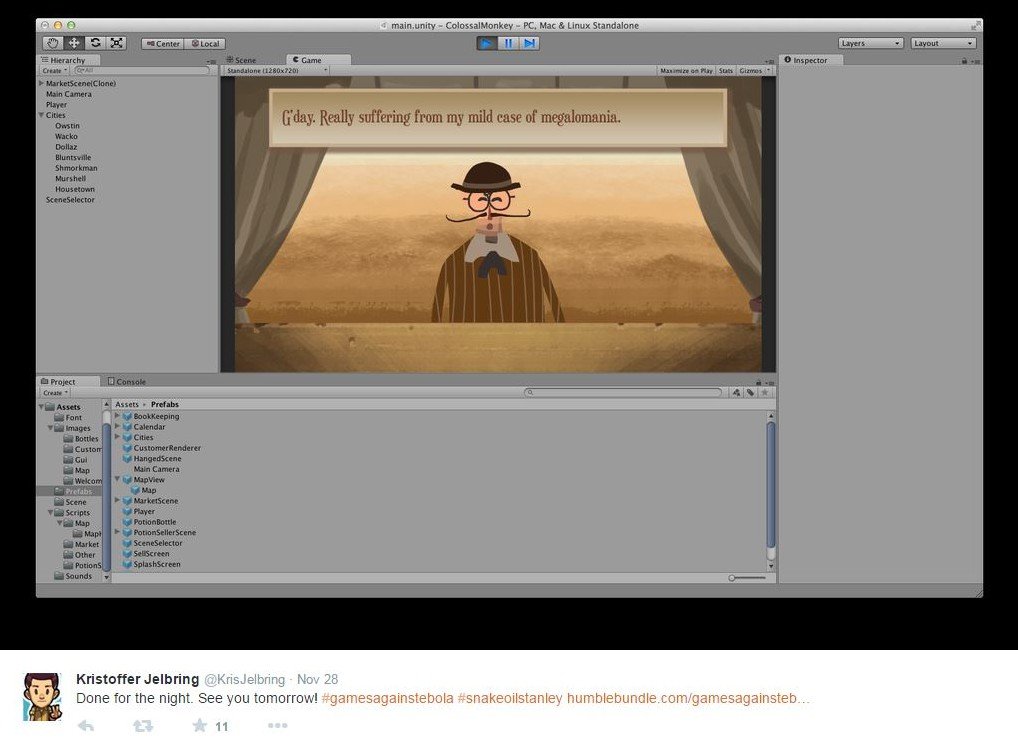1018x740 pixels.
Task: Expand MarketScene(Clone) in the Hierarchy
Action: (x=41, y=84)
